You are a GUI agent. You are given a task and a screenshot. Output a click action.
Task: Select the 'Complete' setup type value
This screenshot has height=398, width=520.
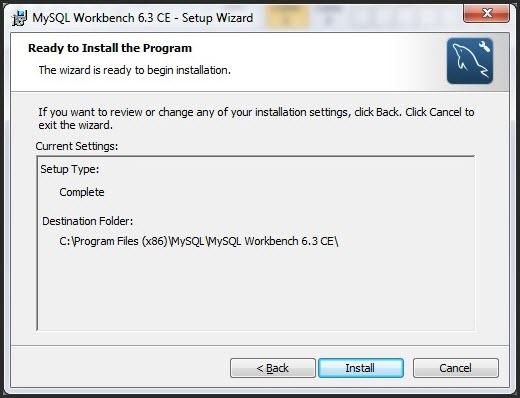coord(82,192)
